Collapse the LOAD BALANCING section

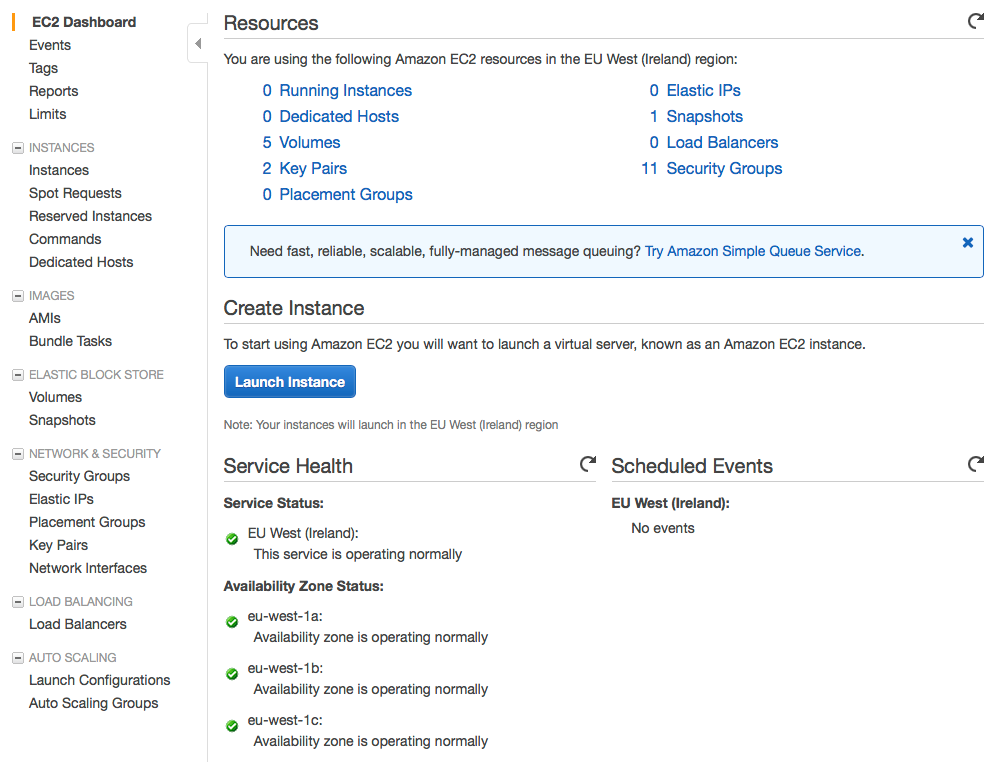click(18, 602)
